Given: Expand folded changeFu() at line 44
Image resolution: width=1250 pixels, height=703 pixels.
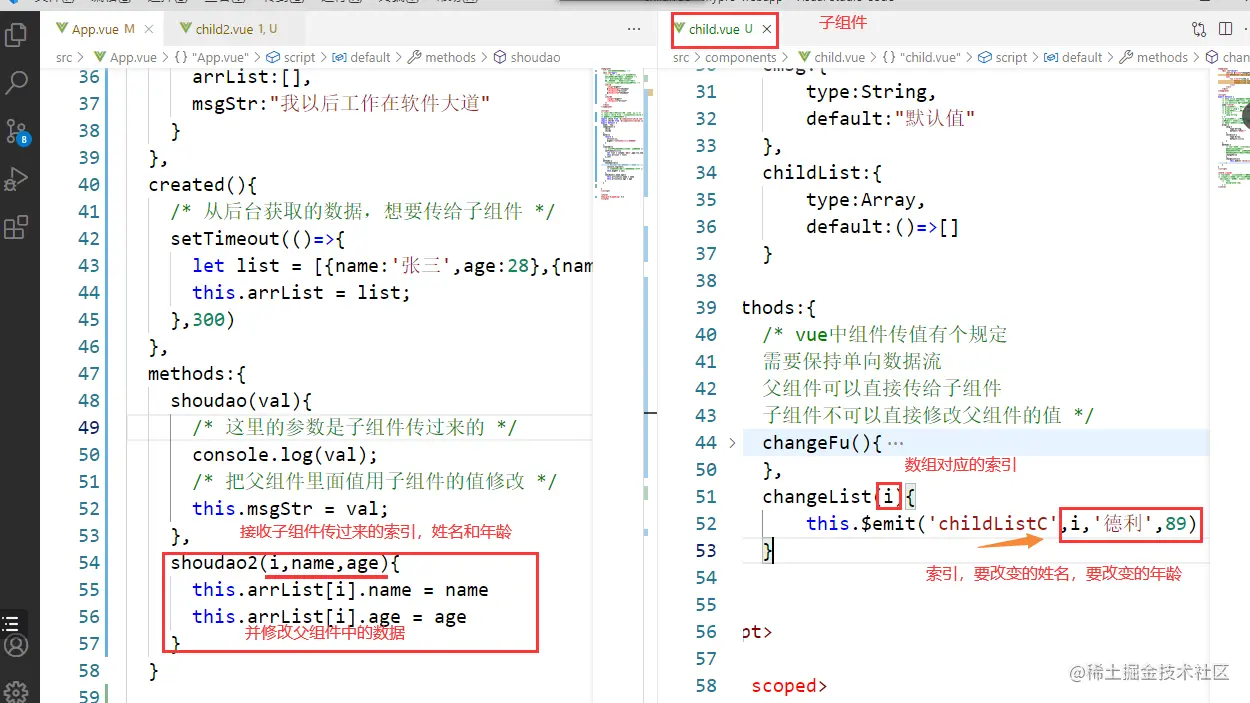Looking at the screenshot, I should coord(732,443).
